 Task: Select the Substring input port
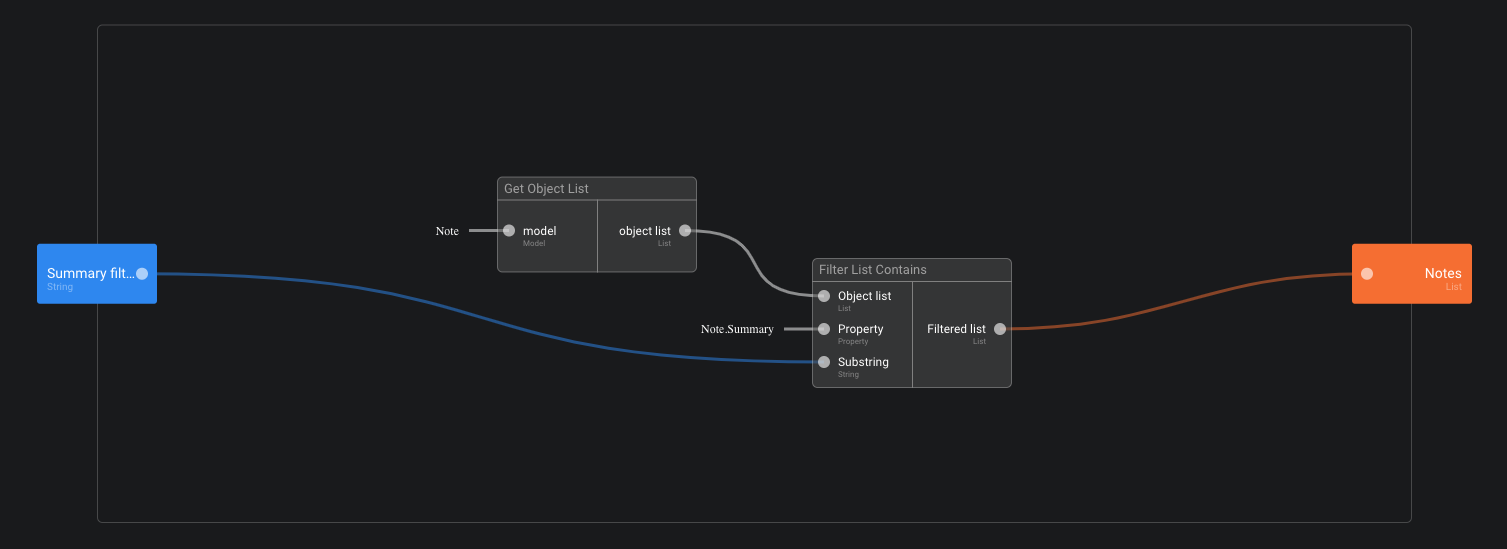click(x=824, y=362)
